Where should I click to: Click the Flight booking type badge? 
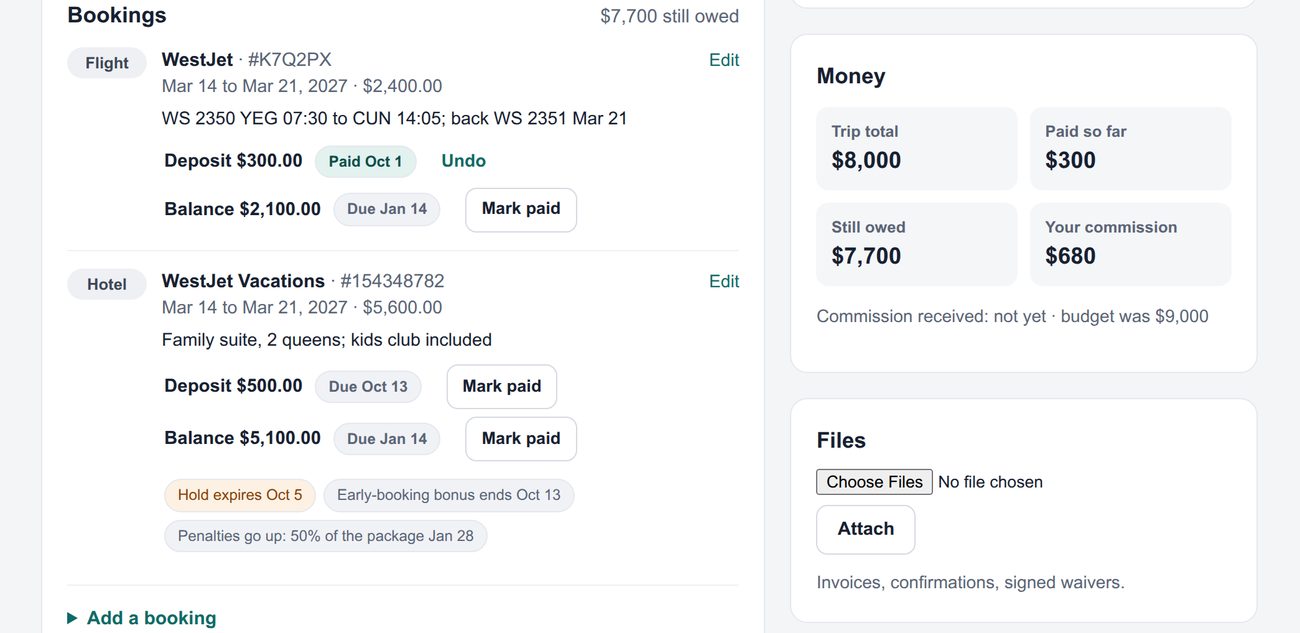point(107,63)
